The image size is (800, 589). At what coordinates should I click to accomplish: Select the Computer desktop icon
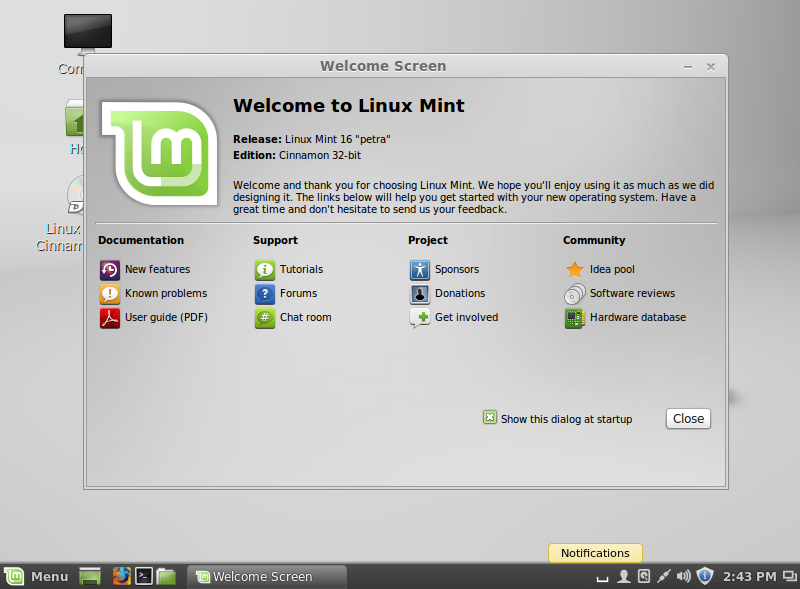[x=88, y=33]
